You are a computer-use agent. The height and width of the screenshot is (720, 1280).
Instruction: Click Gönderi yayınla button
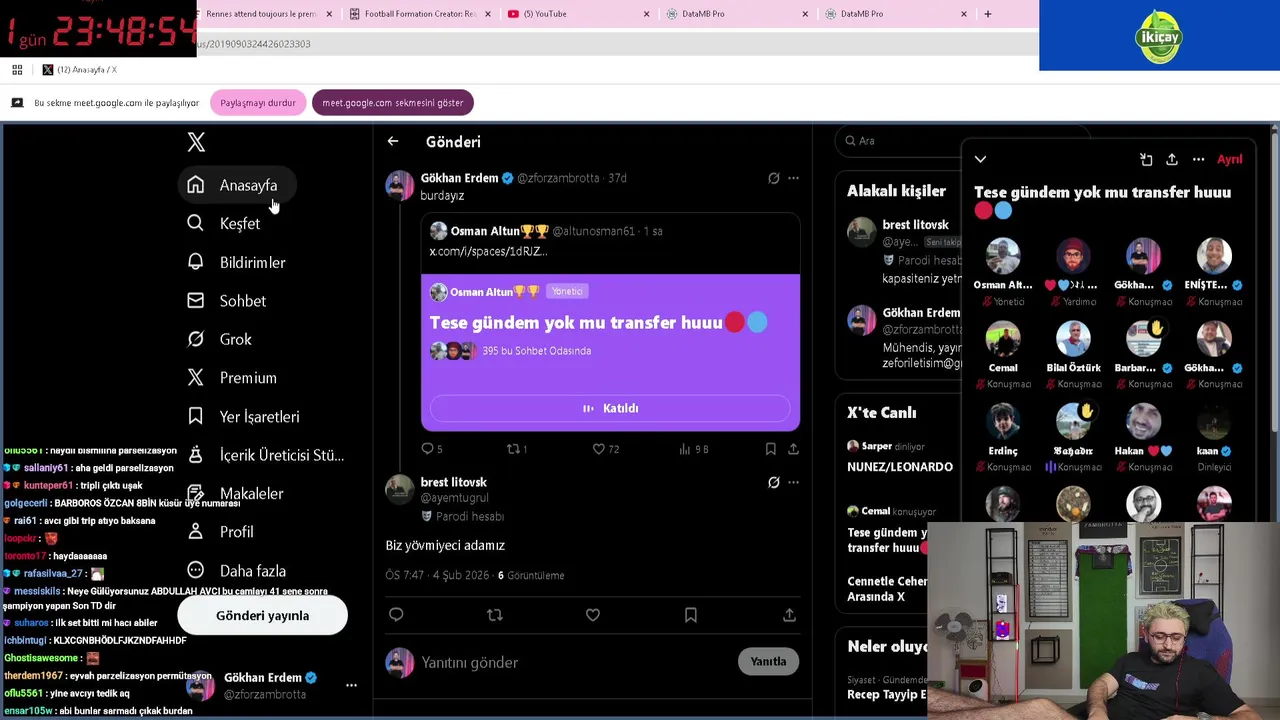tap(263, 616)
